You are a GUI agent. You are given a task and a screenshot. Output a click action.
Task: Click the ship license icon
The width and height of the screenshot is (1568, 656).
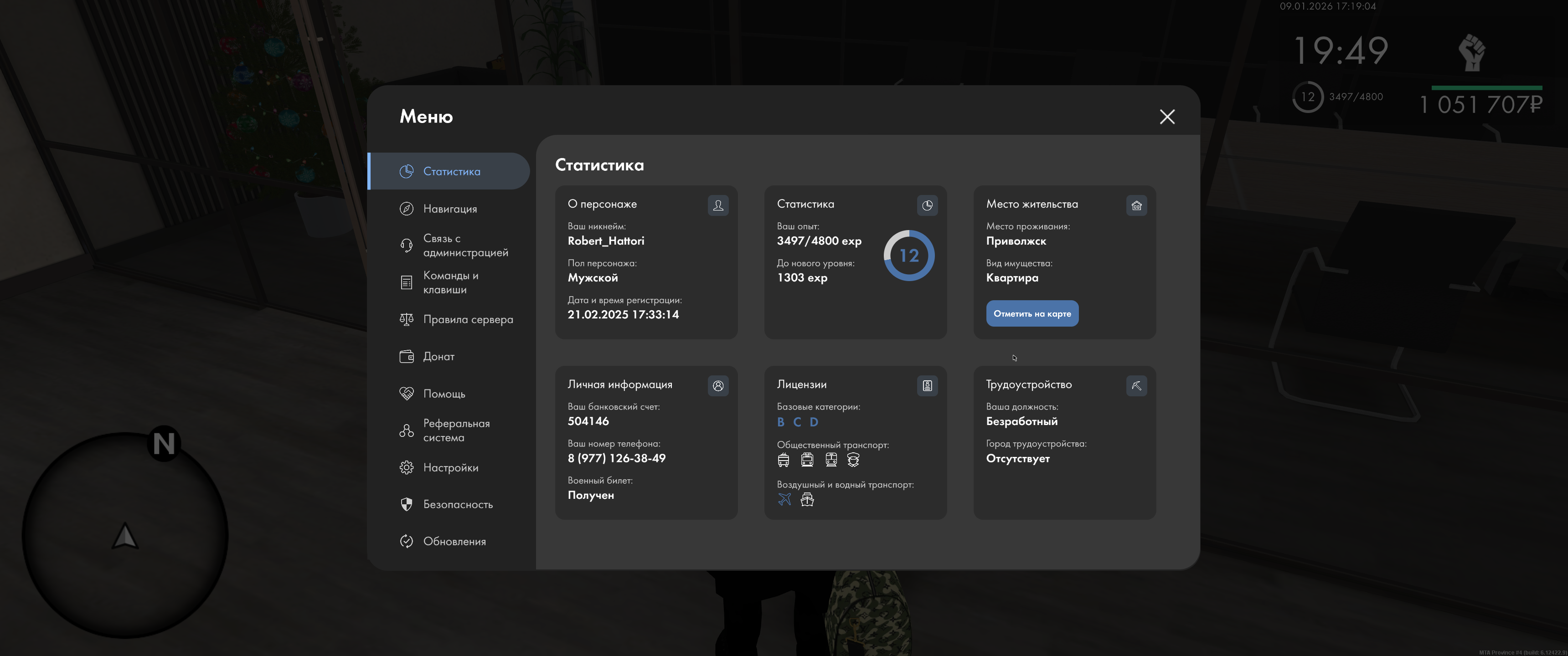(x=806, y=500)
